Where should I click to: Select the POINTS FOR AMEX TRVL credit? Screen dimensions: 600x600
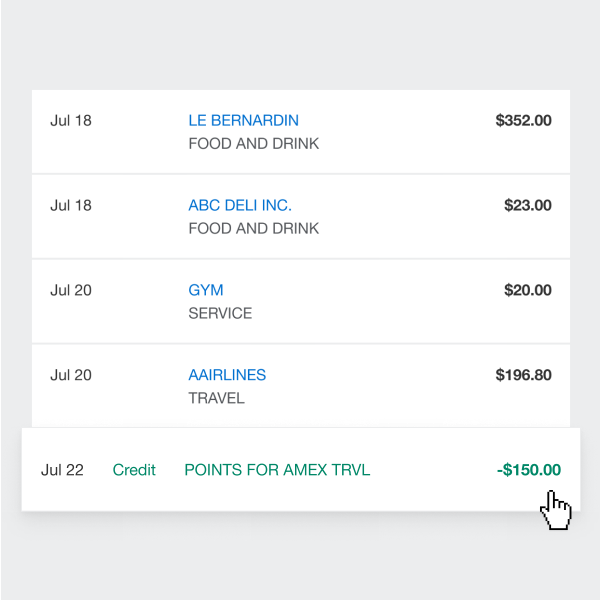point(277,470)
